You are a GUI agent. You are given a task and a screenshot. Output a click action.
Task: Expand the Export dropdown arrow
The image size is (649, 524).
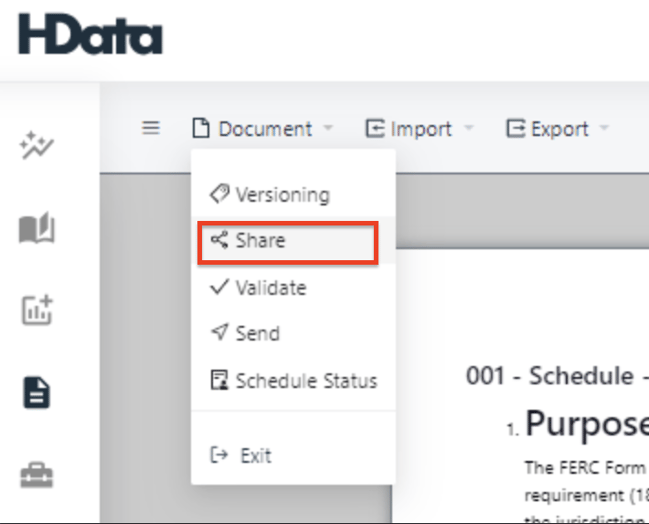604,129
